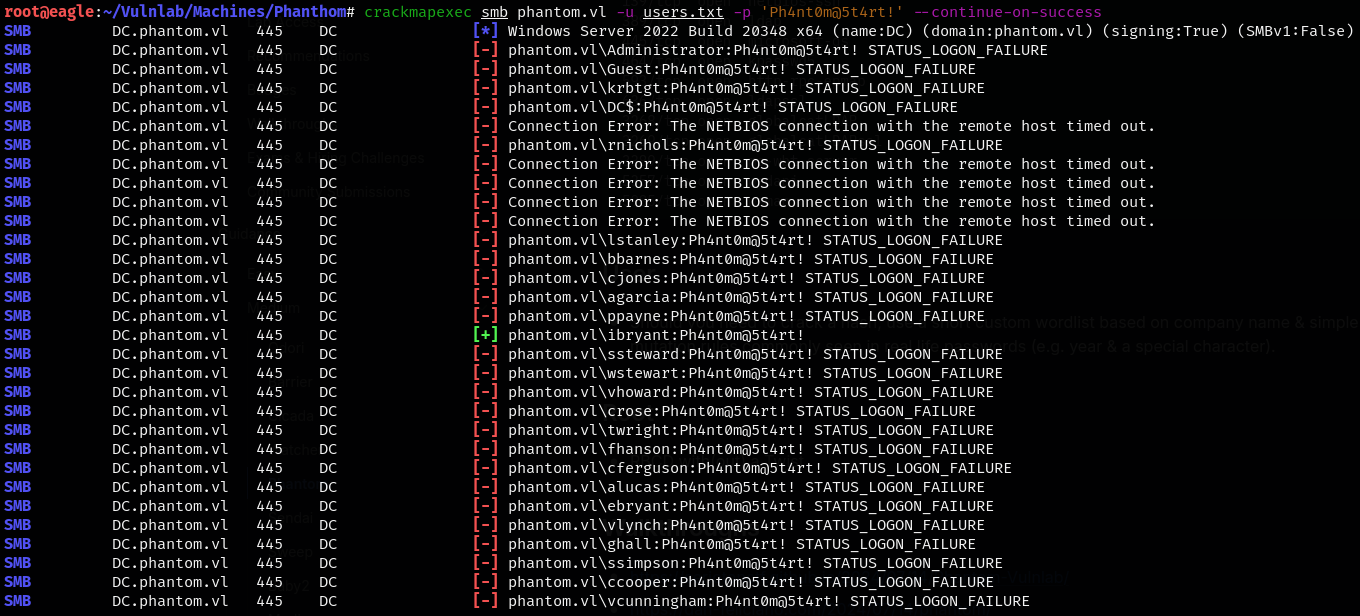1360x616 pixels.
Task: Click the red [-] marker beside cferguson entry
Action: point(485,468)
